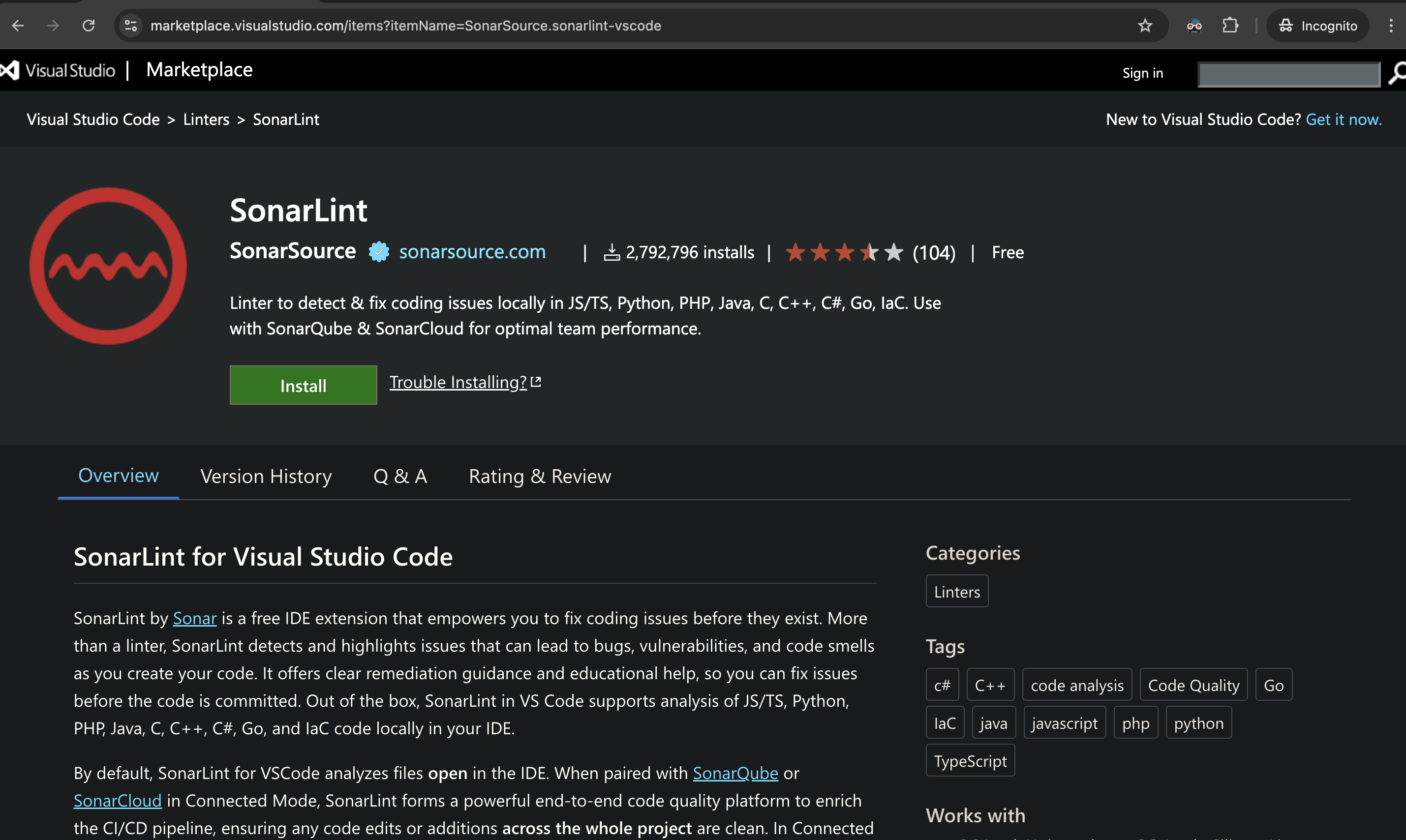Select the IaC tag
The image size is (1406, 840).
click(945, 723)
